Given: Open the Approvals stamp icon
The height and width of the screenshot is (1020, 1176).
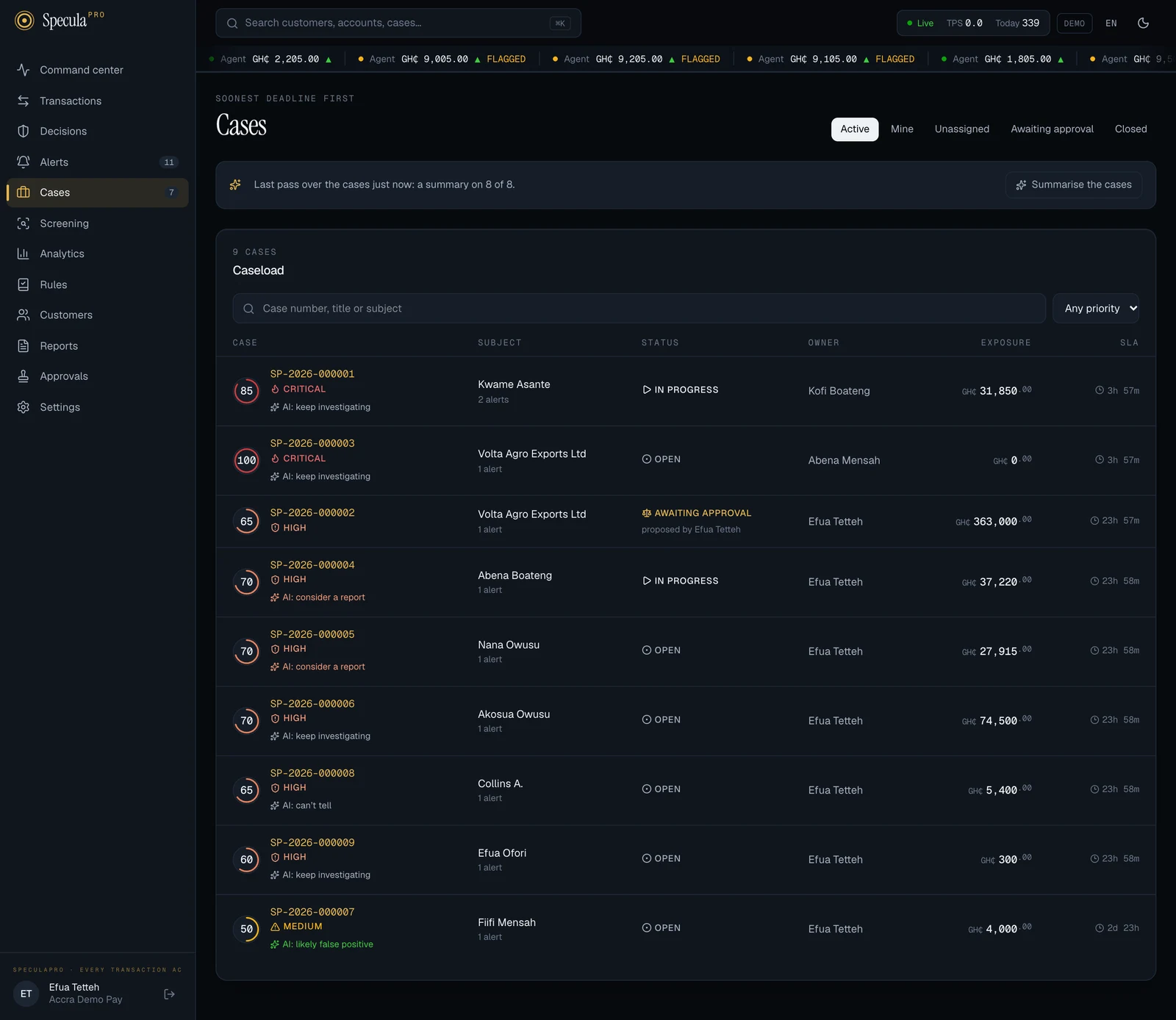Looking at the screenshot, I should coord(24,376).
